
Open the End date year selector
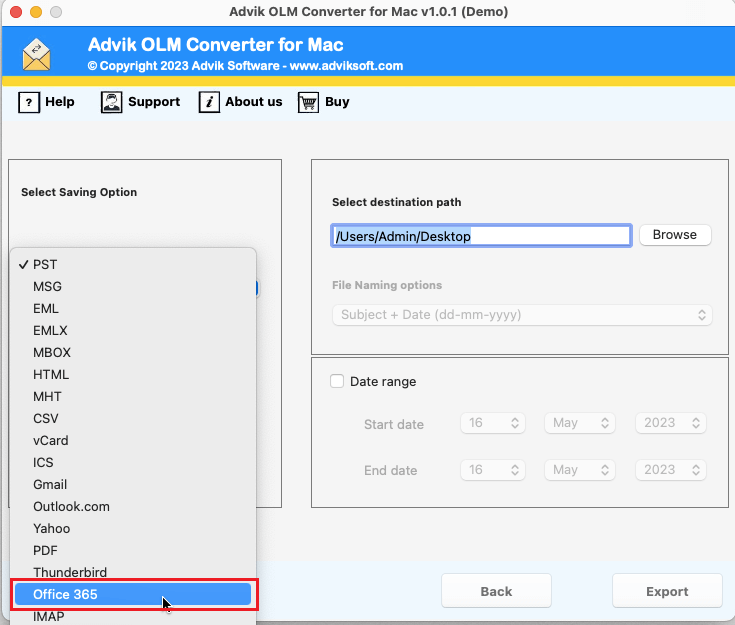671,470
